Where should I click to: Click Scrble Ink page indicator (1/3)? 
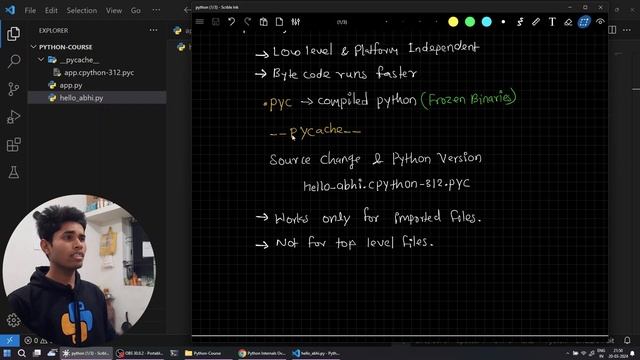342,22
